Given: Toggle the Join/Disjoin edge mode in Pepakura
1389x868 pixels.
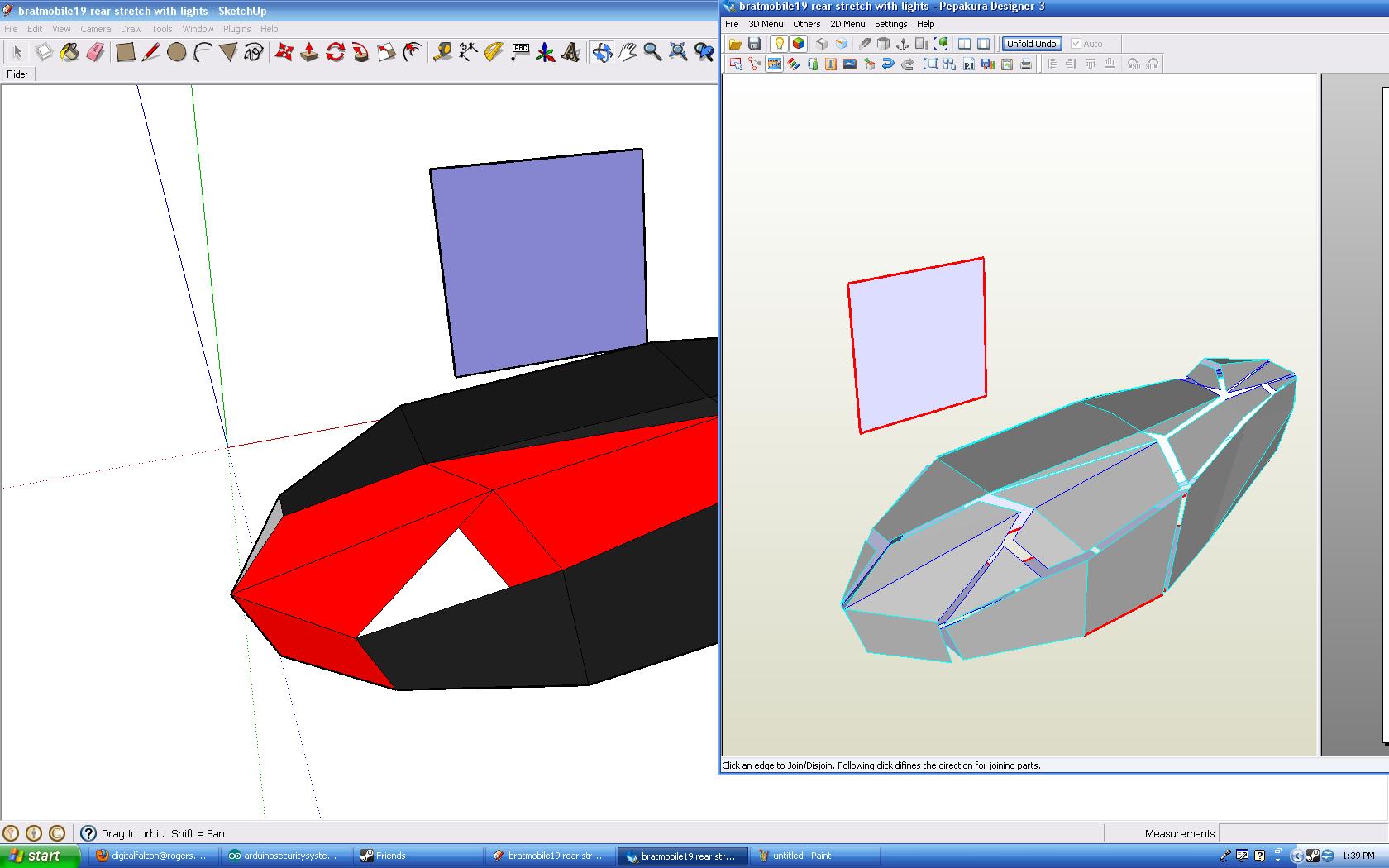Looking at the screenshot, I should click(x=774, y=64).
